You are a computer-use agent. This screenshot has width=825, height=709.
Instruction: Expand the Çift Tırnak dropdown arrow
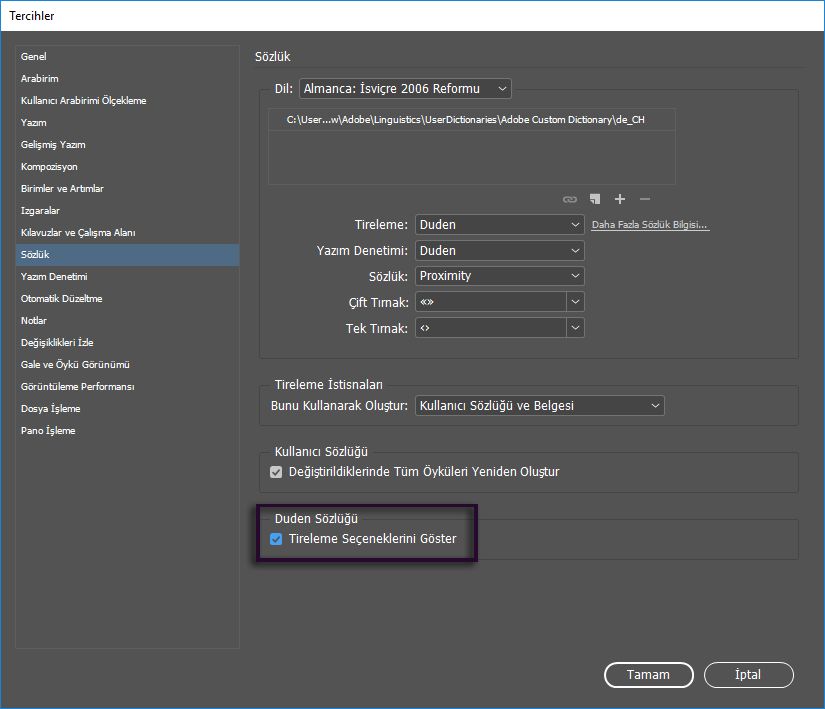coord(576,302)
